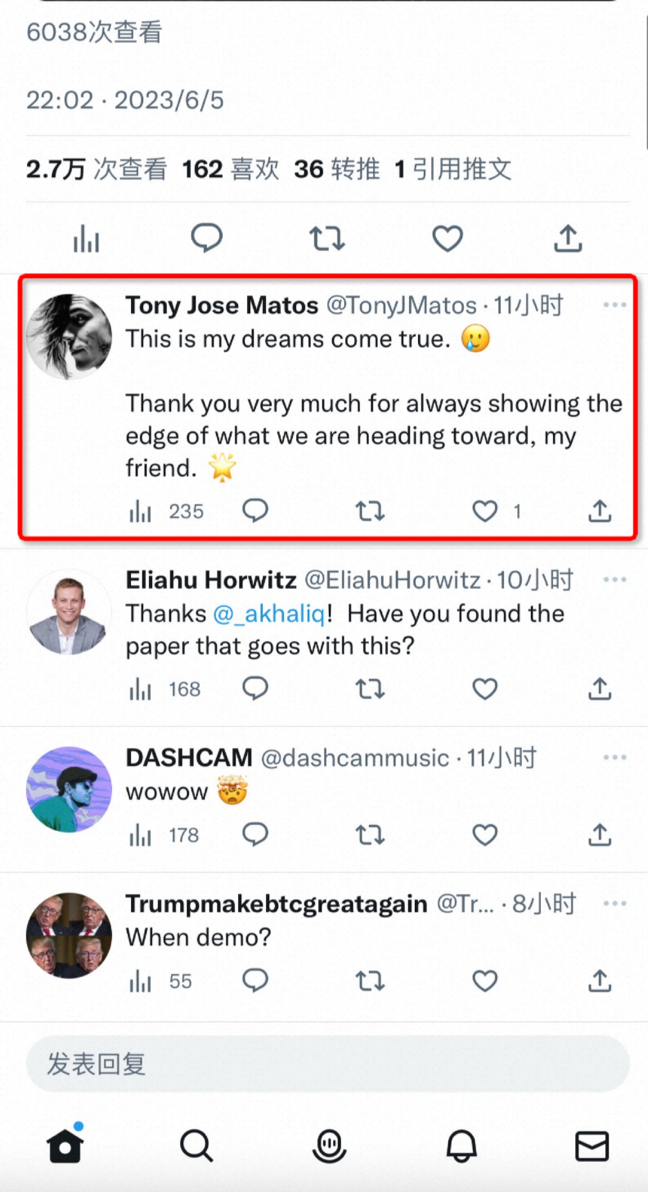The width and height of the screenshot is (648, 1192).
Task: Share the main tweet
Action: click(568, 238)
